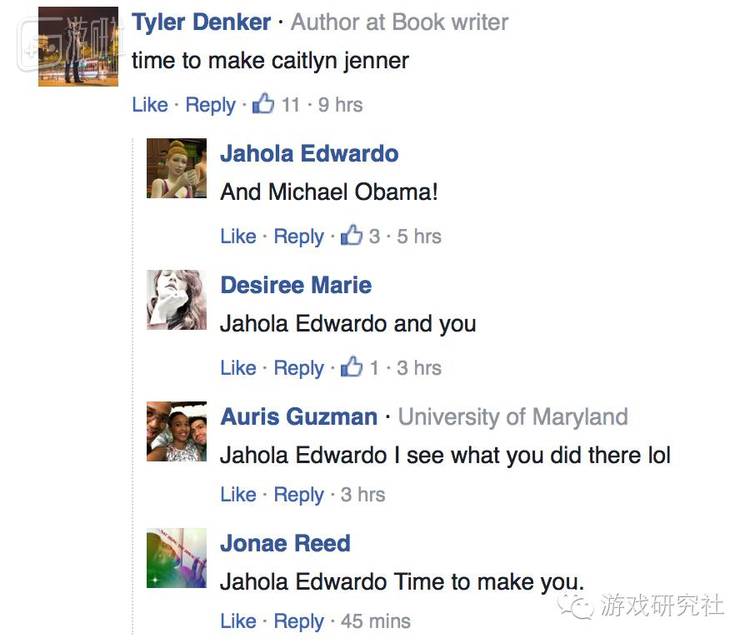Open Auris Guzman's avatar image
The image size is (750, 643).
(176, 431)
